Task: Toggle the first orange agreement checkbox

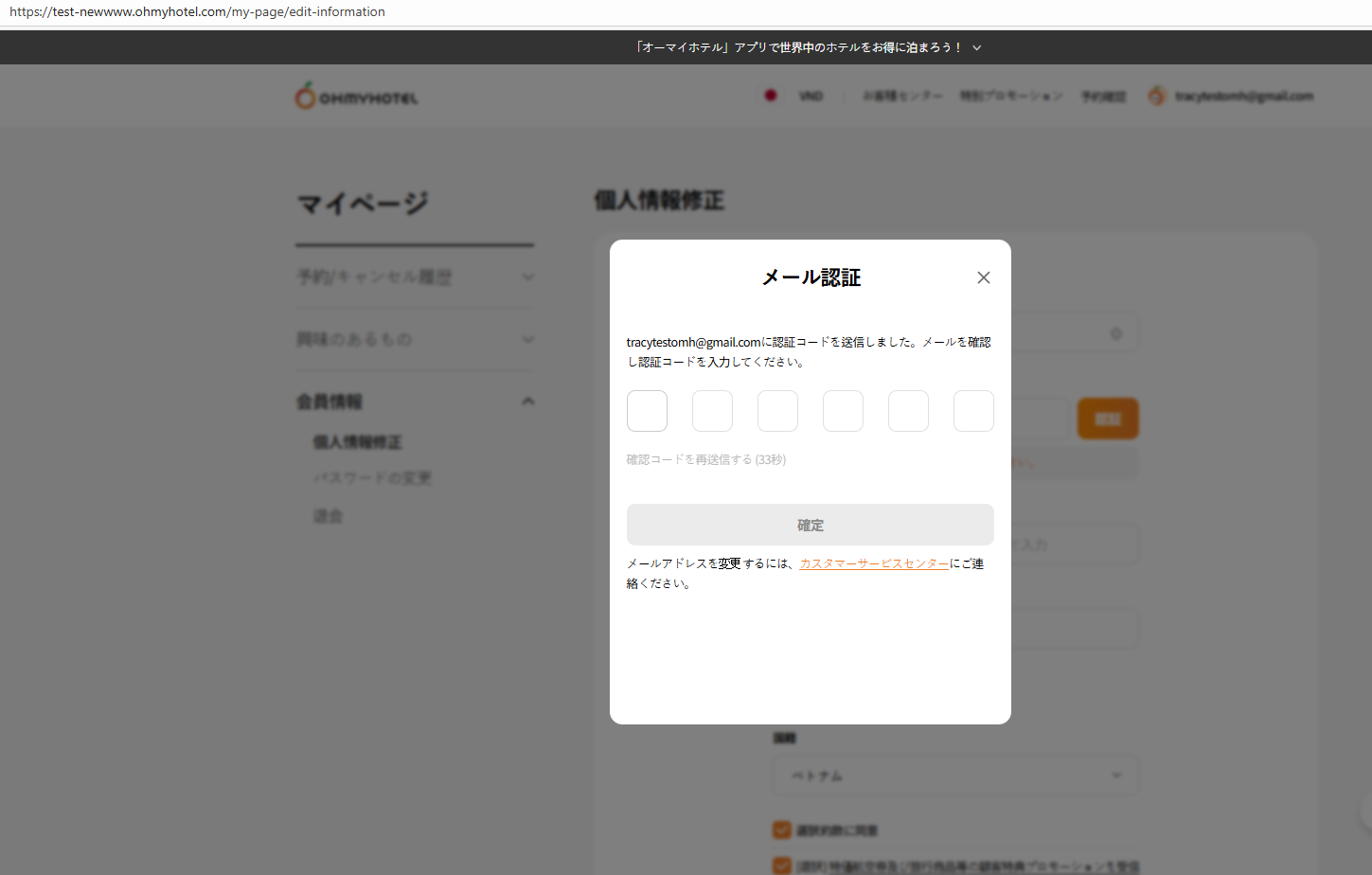Action: tap(782, 830)
